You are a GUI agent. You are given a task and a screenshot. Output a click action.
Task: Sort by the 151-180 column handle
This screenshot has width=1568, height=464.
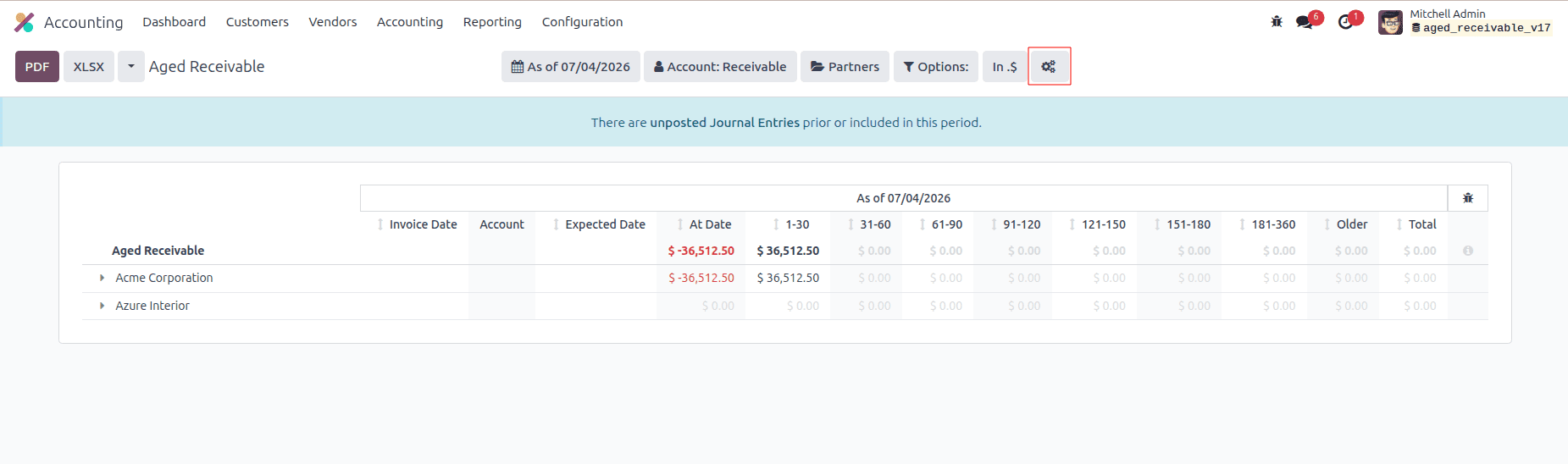pyautogui.click(x=1157, y=224)
